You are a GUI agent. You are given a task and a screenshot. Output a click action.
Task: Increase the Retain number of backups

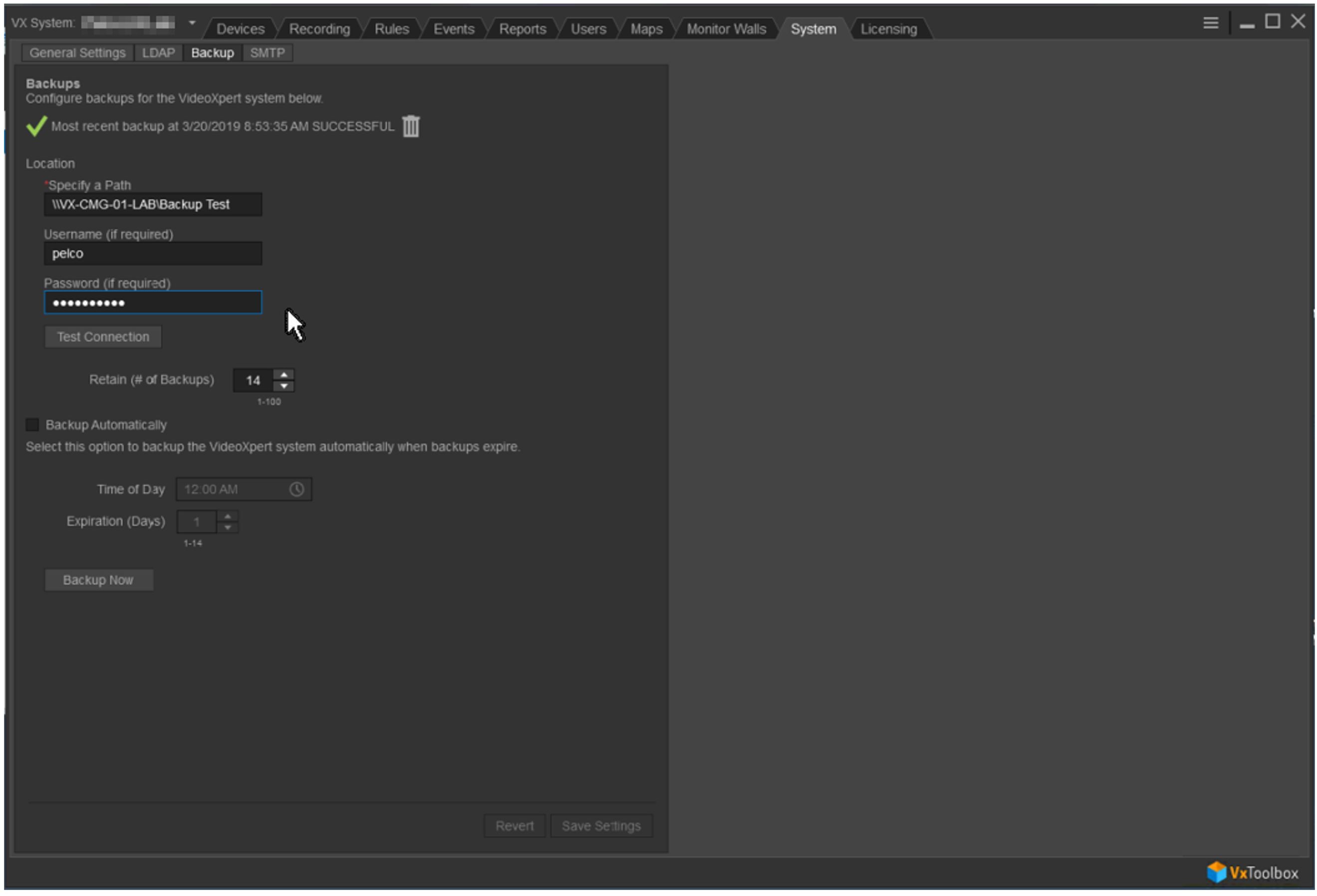coord(284,375)
